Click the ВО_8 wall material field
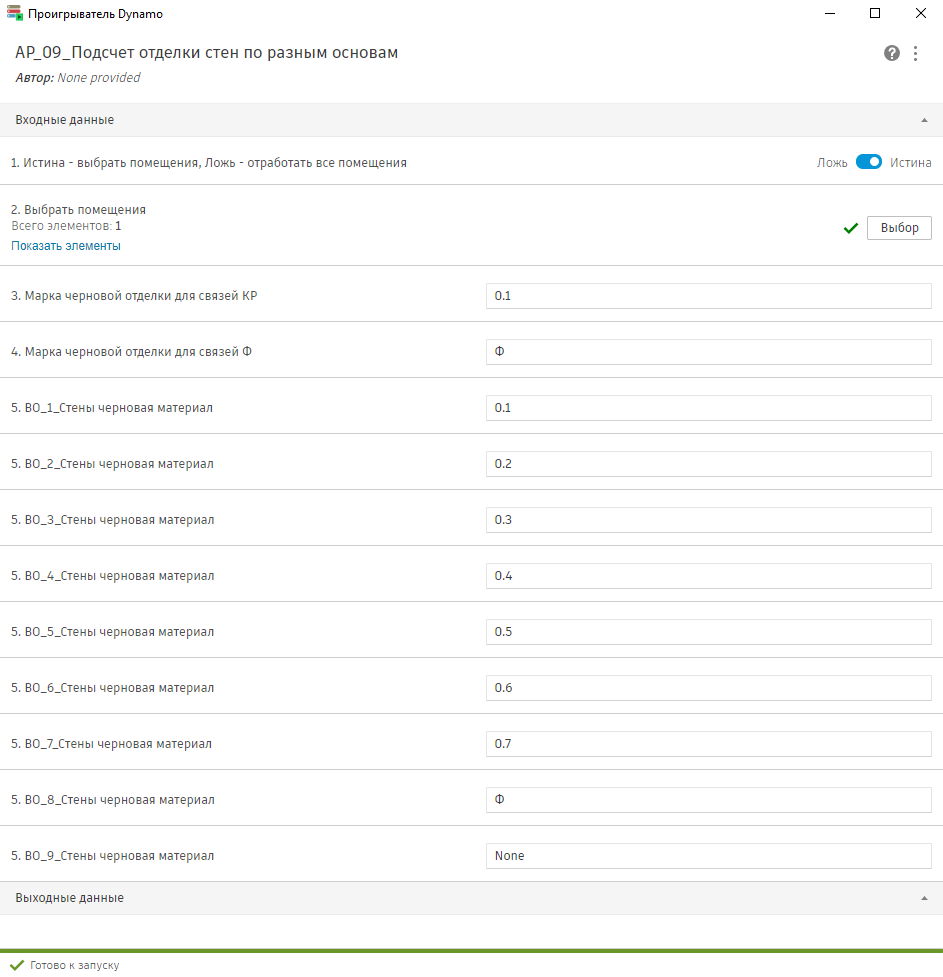Image resolution: width=943 pixels, height=977 pixels. click(x=708, y=800)
